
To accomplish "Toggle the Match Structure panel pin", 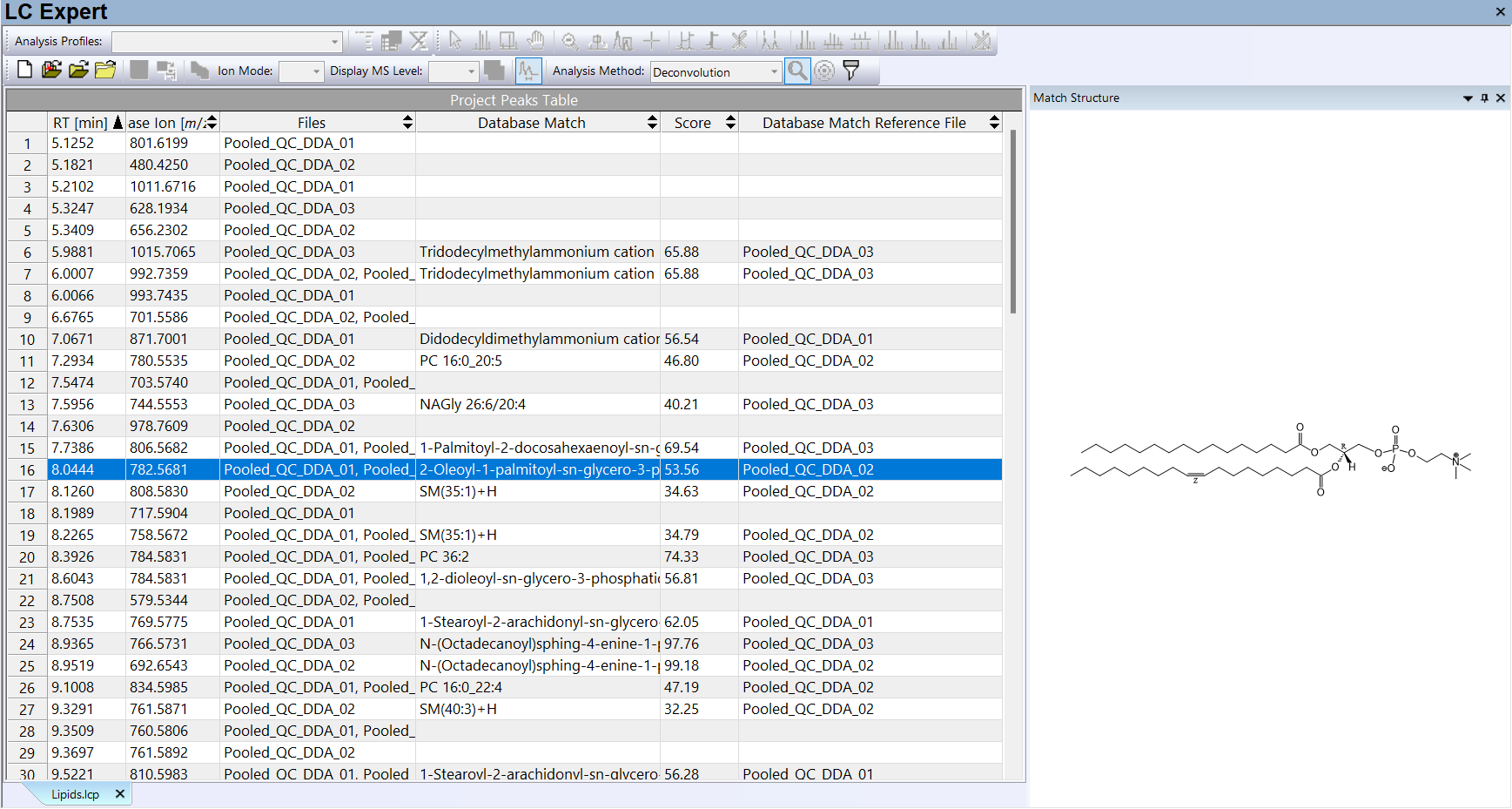I will [1484, 98].
